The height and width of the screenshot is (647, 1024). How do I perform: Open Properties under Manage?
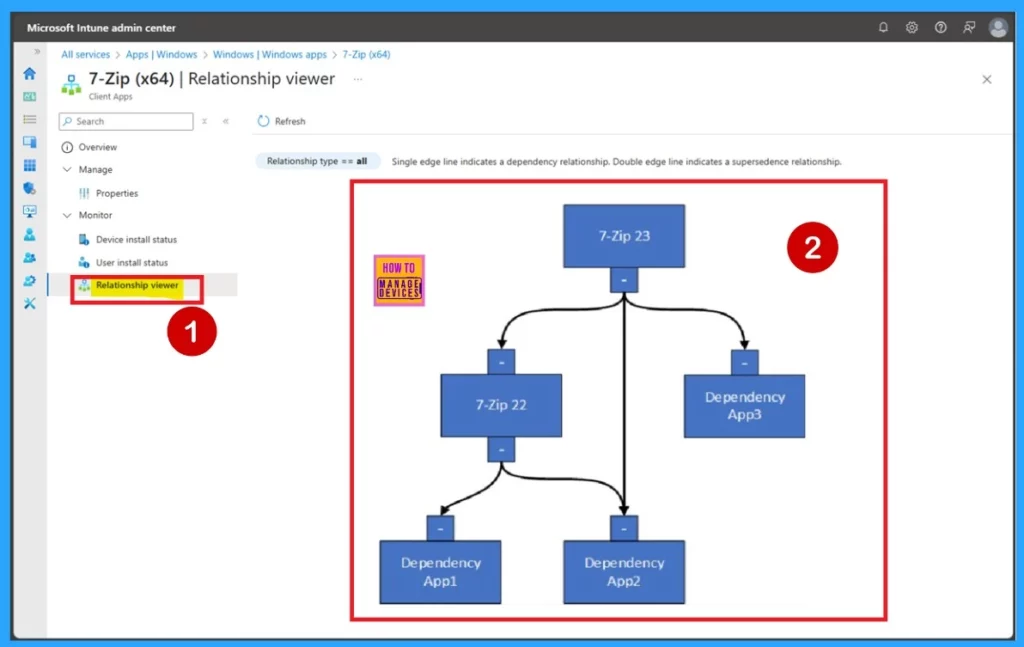pyautogui.click(x=116, y=193)
